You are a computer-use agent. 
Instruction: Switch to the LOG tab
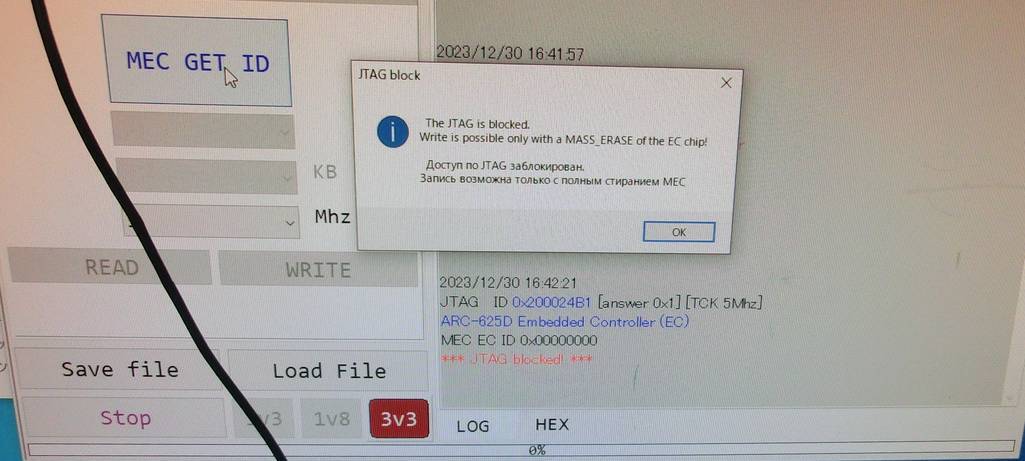pos(473,426)
